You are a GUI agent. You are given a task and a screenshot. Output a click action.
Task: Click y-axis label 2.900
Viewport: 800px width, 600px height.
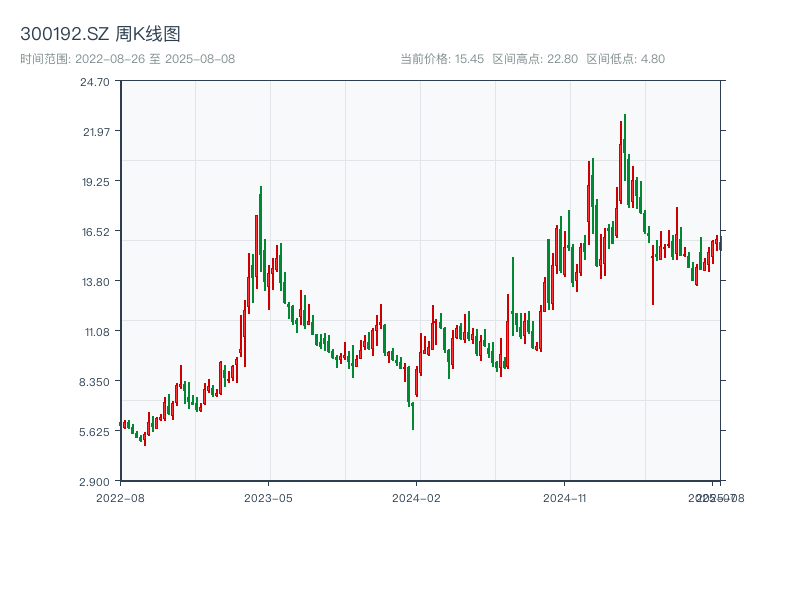tap(94, 482)
